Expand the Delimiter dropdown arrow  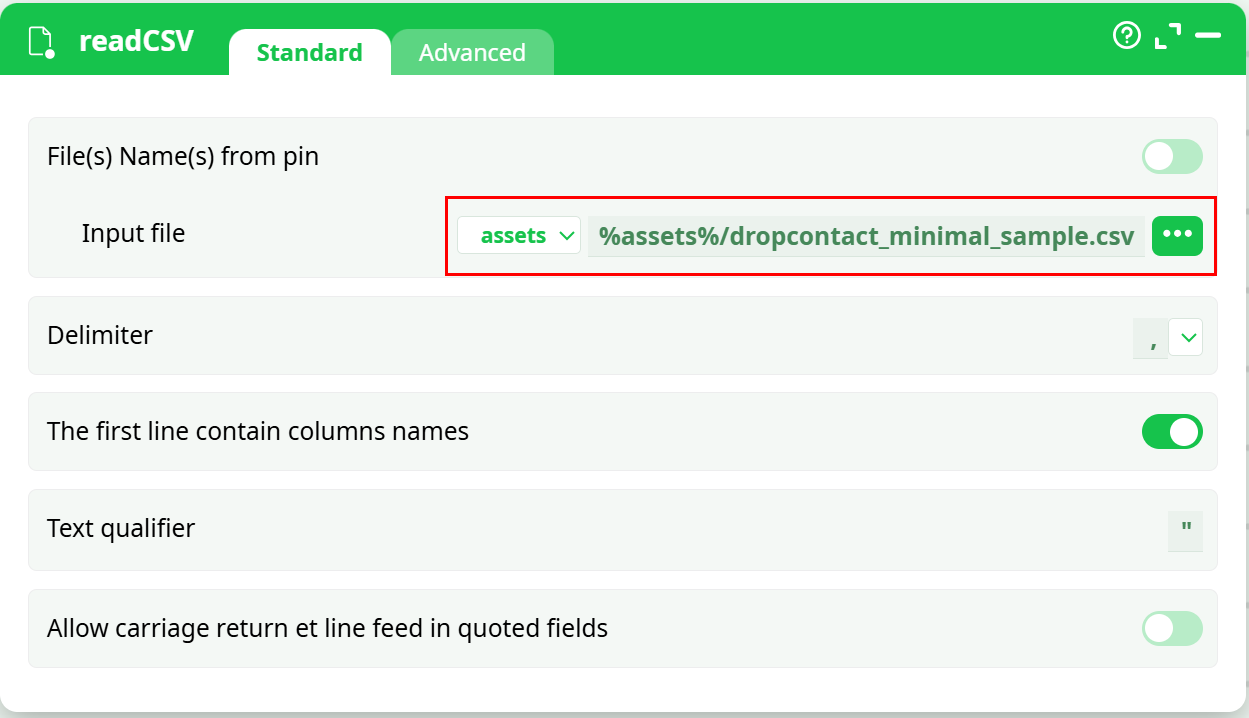tap(1186, 338)
